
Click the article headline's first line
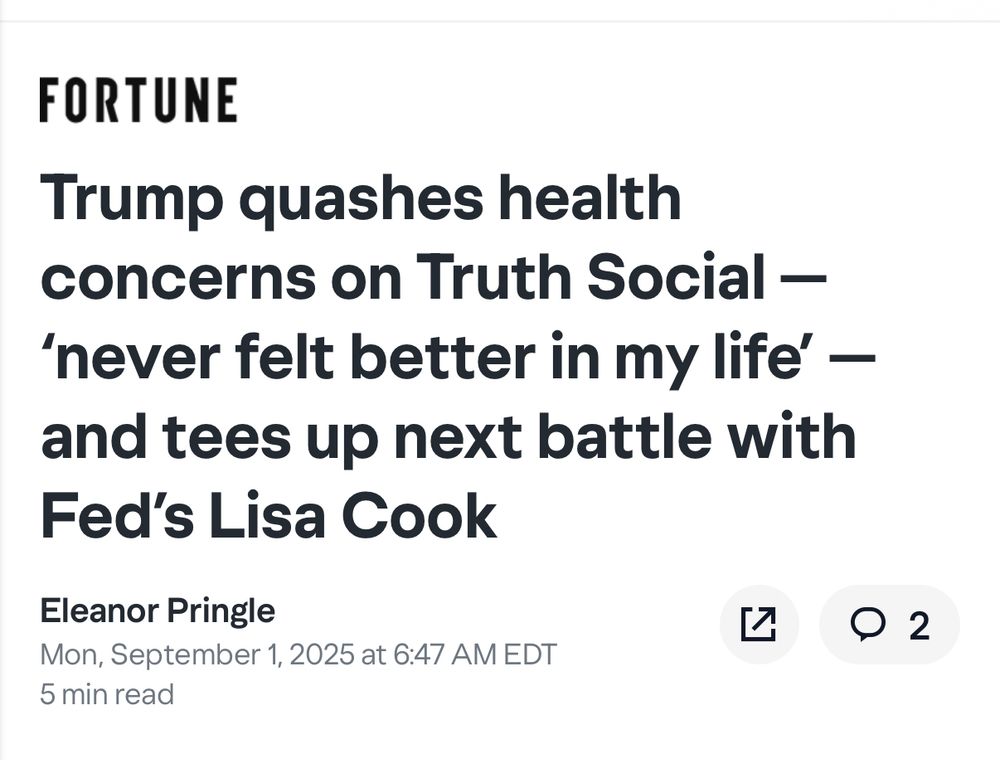(360, 200)
